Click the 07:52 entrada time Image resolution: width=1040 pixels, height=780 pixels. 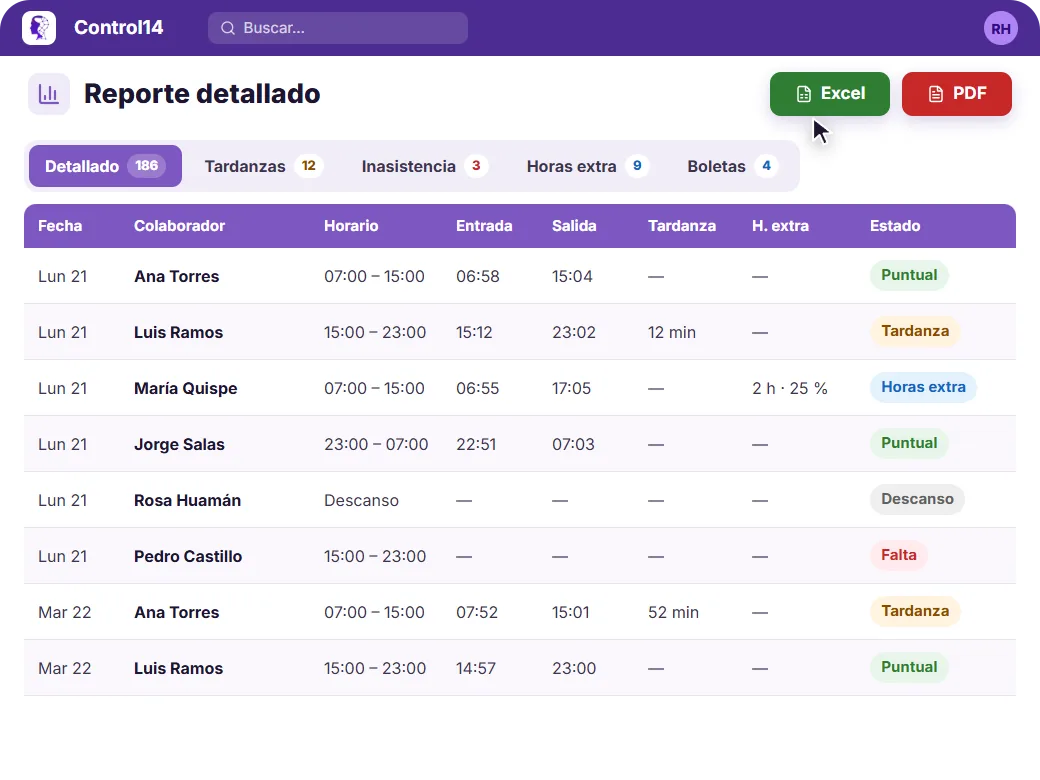[476, 612]
